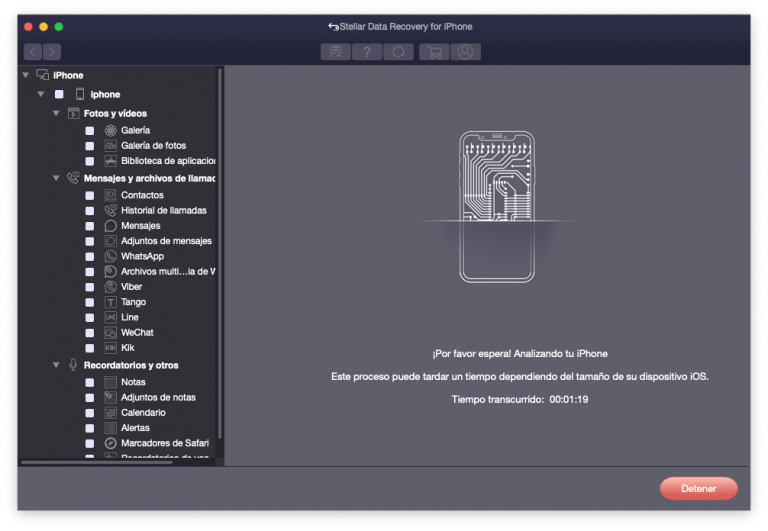768x531 pixels.
Task: Click the Calendario icon
Action: pyautogui.click(x=111, y=412)
